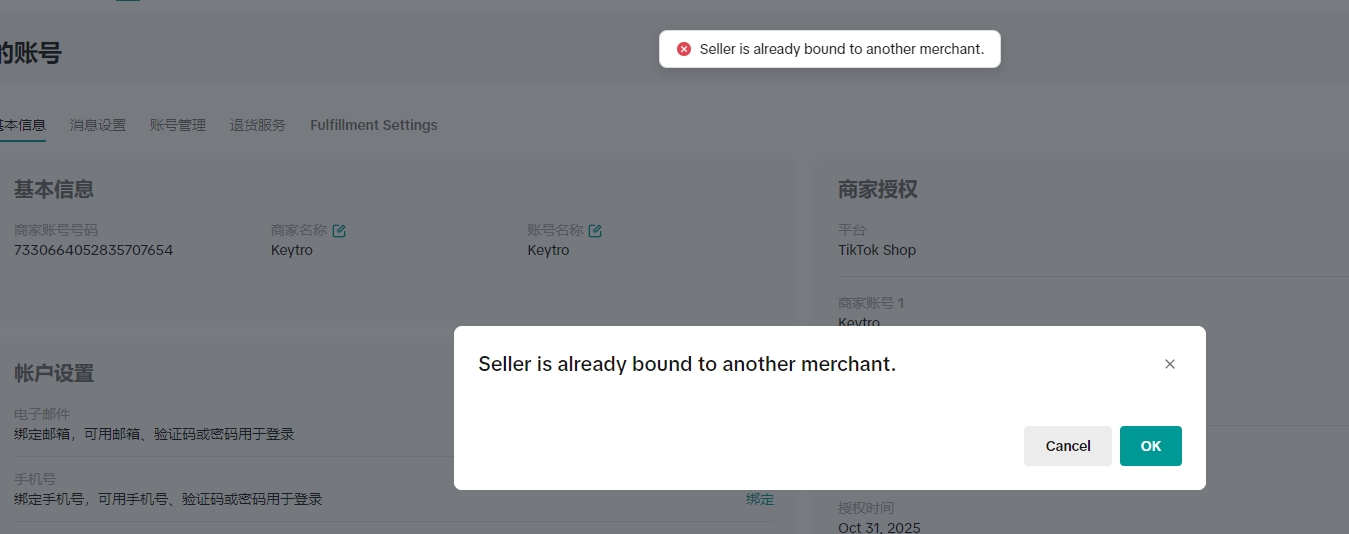The image size is (1349, 534).
Task: Click the edit icon beside 账号名称
Action: 595,231
